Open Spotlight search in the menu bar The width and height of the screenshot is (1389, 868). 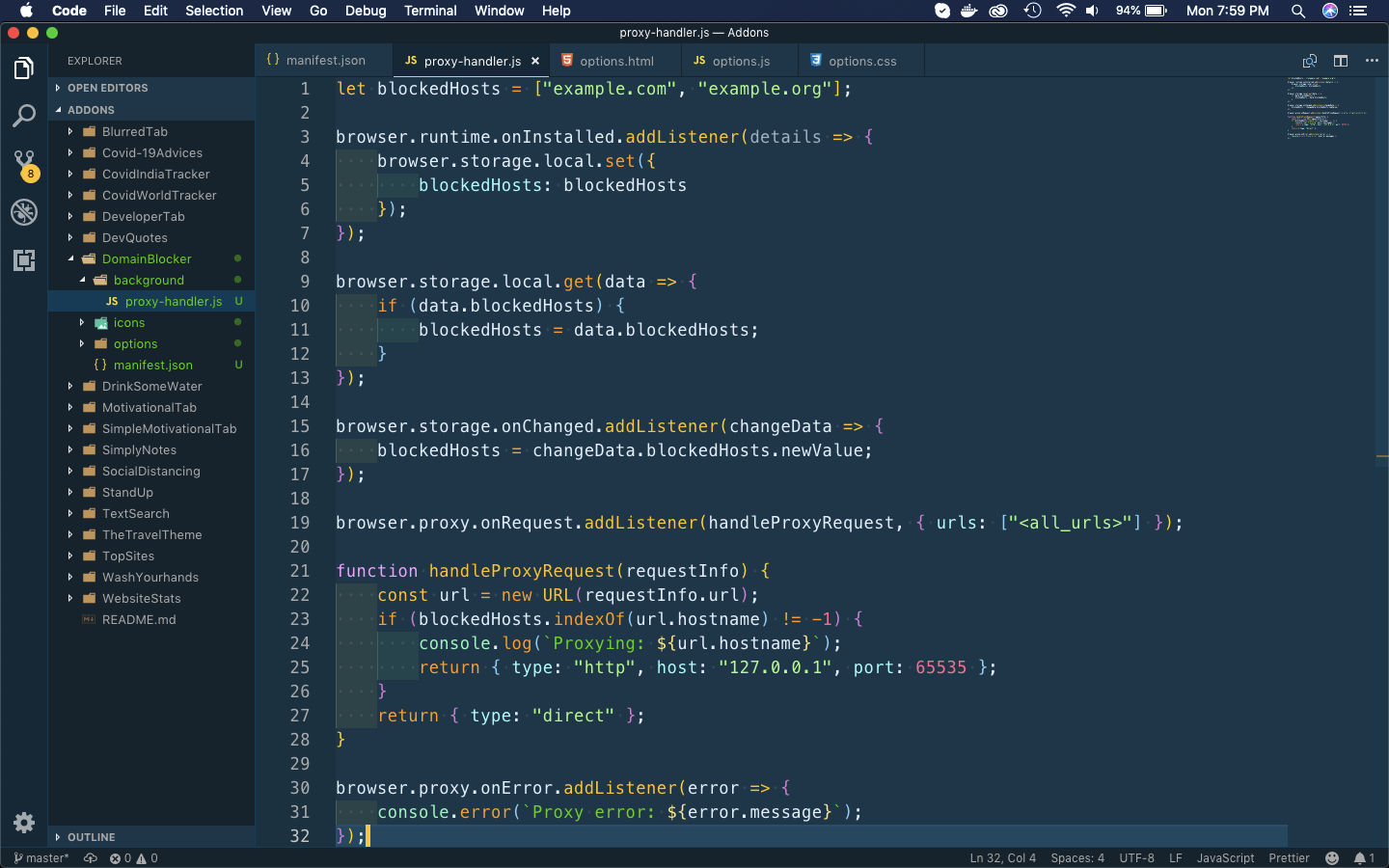[1298, 11]
